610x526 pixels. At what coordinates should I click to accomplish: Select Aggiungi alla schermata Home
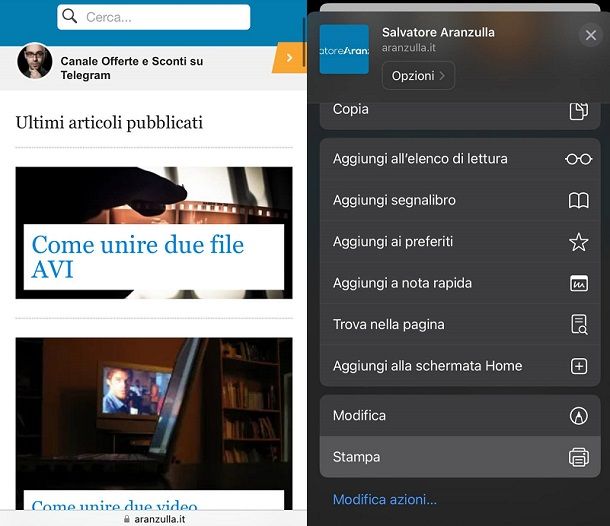tap(460, 366)
